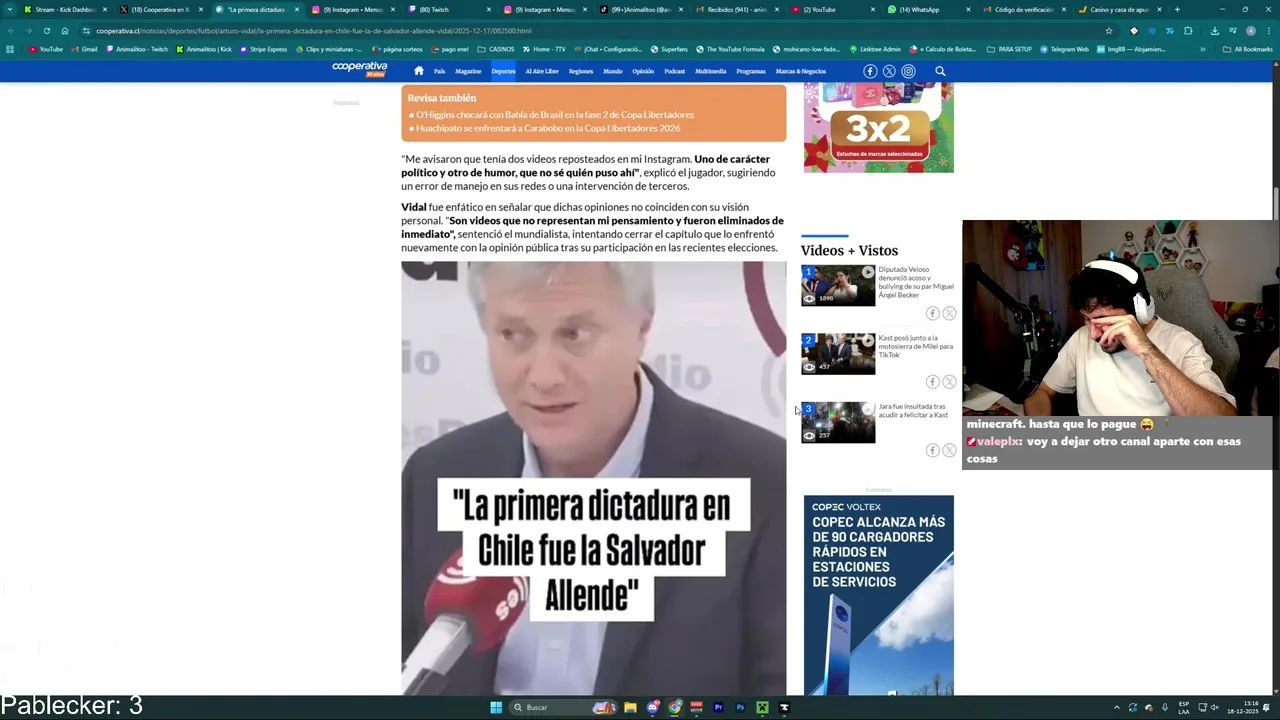1280x720 pixels.
Task: Open Magazine section in navigation
Action: (468, 71)
